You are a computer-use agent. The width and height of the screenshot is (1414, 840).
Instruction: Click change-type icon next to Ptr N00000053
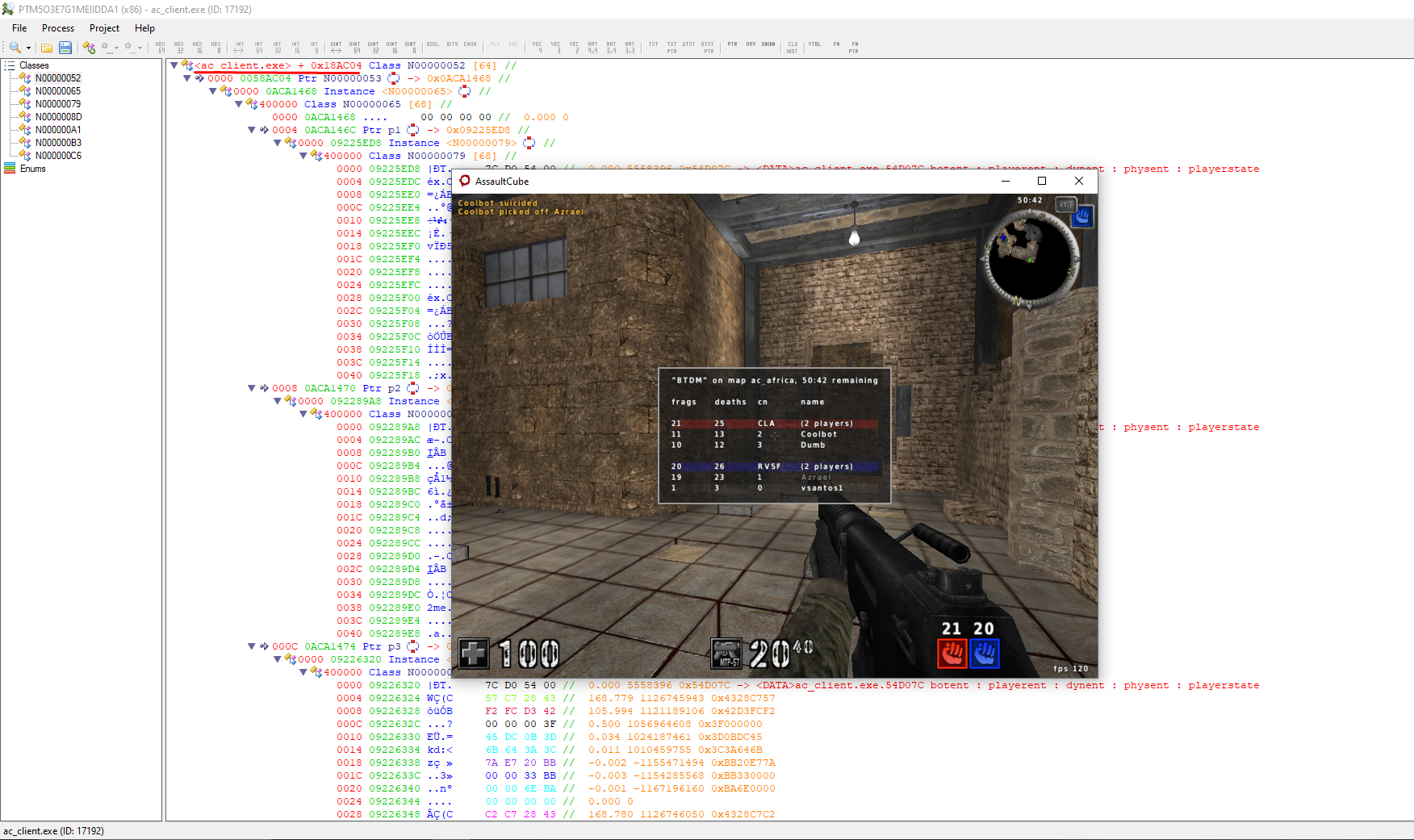click(x=394, y=78)
